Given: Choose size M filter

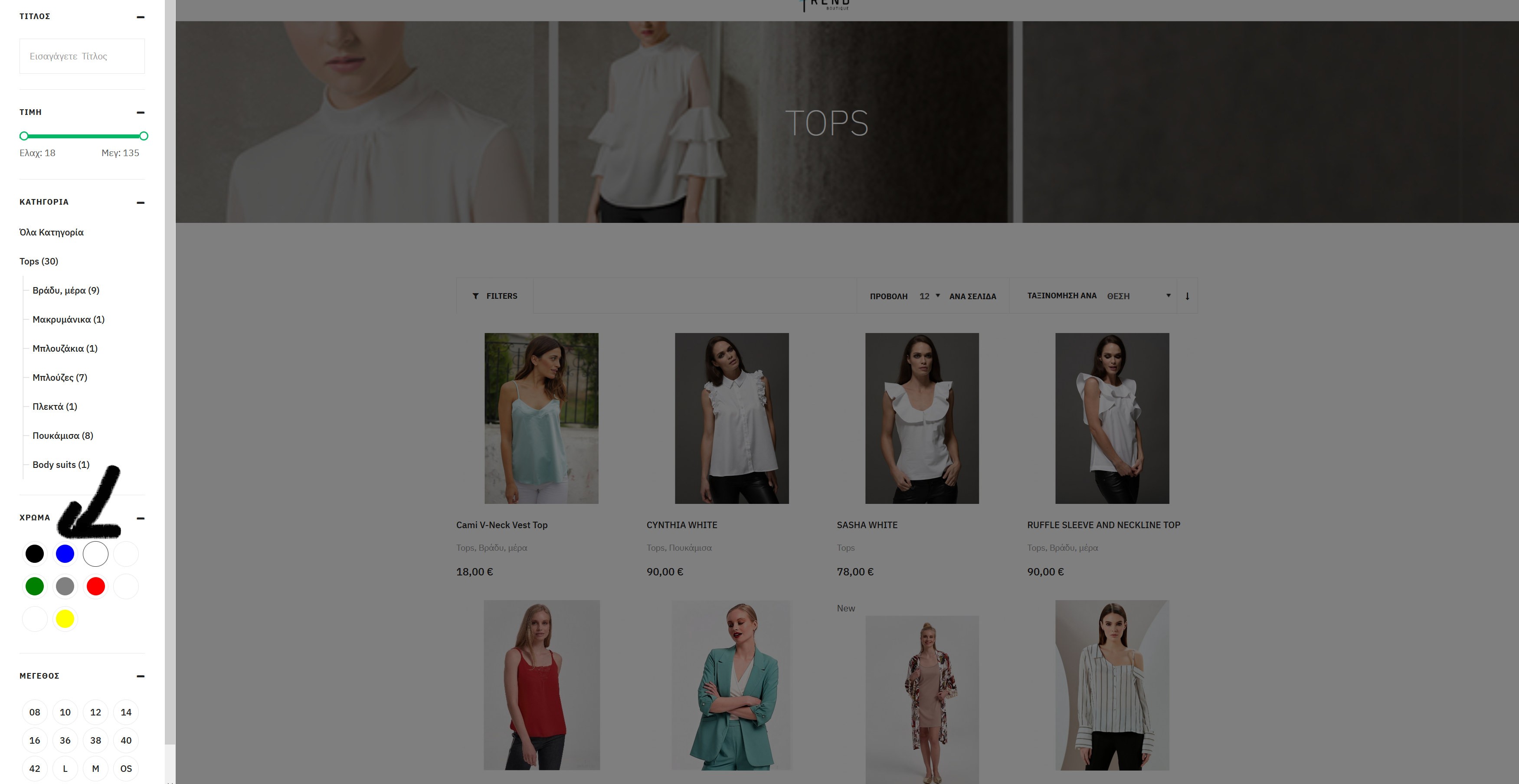Looking at the screenshot, I should pyautogui.click(x=95, y=769).
